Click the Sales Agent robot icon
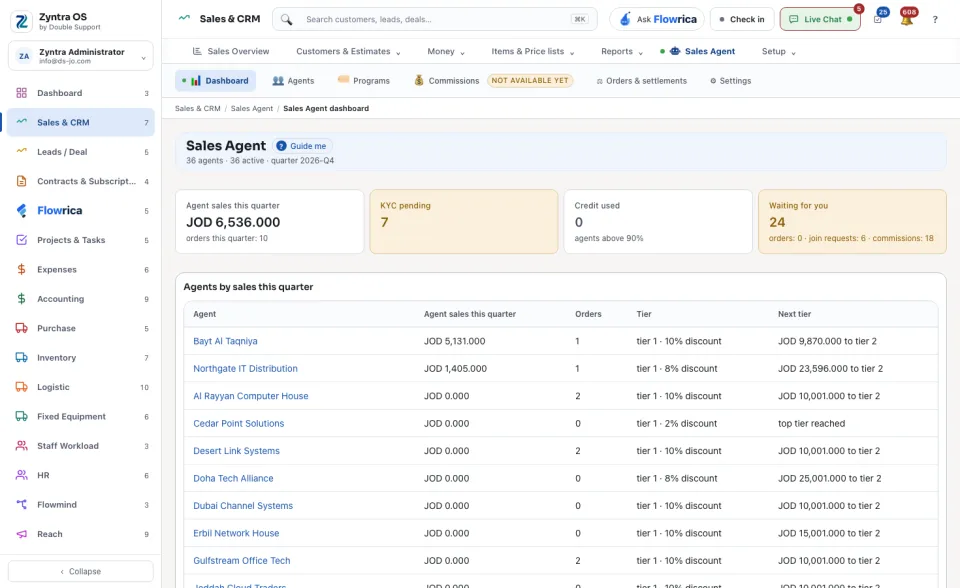Screen dimensions: 960x588 click(x=675, y=51)
